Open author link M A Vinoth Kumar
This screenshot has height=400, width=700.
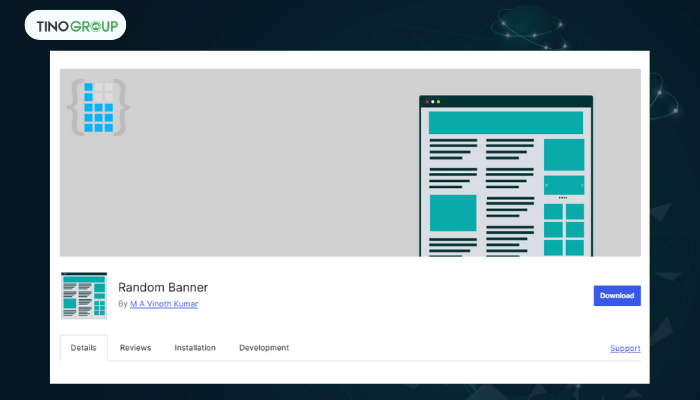(x=164, y=304)
